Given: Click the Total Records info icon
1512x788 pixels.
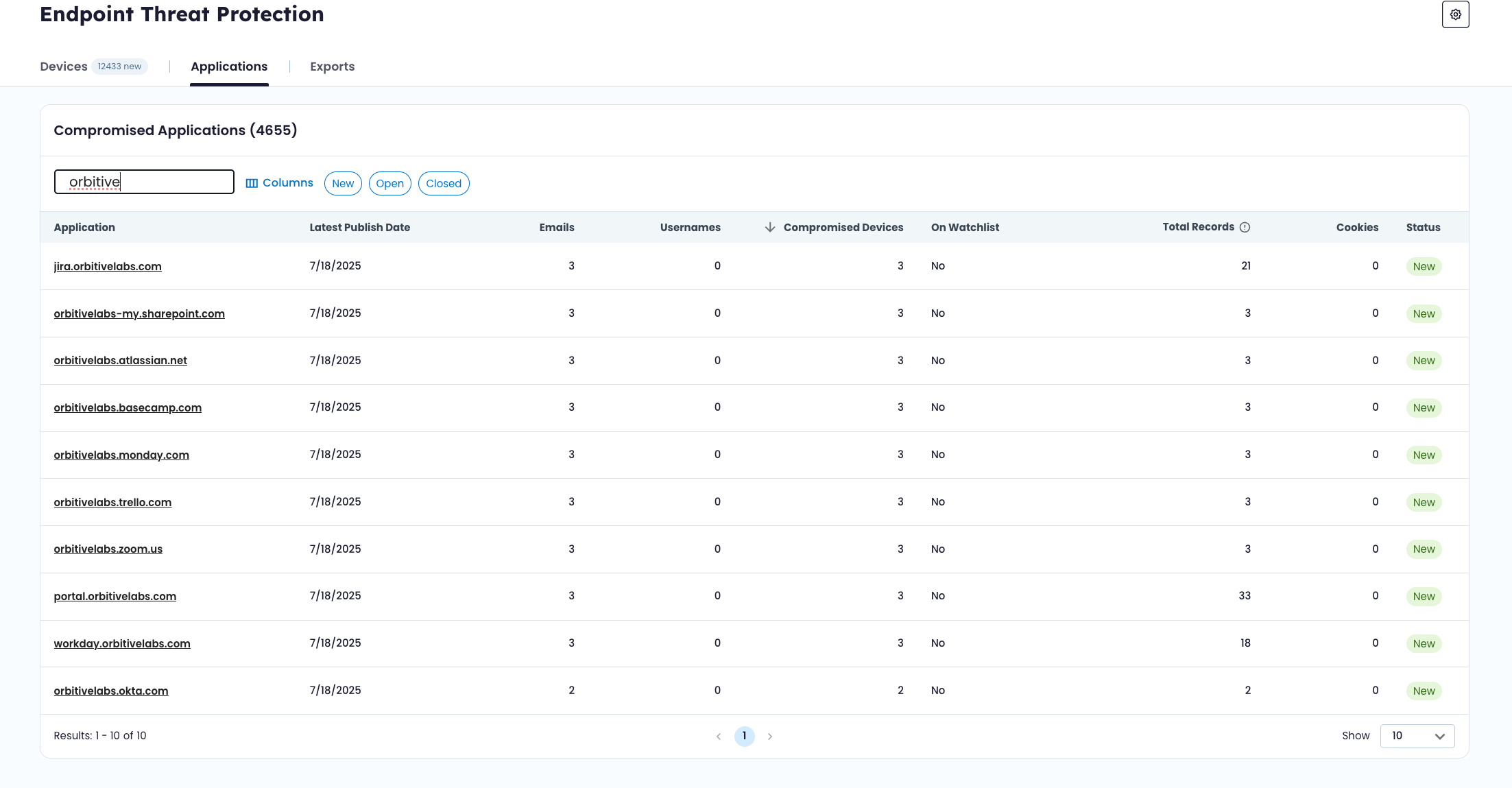Looking at the screenshot, I should coord(1245,227).
